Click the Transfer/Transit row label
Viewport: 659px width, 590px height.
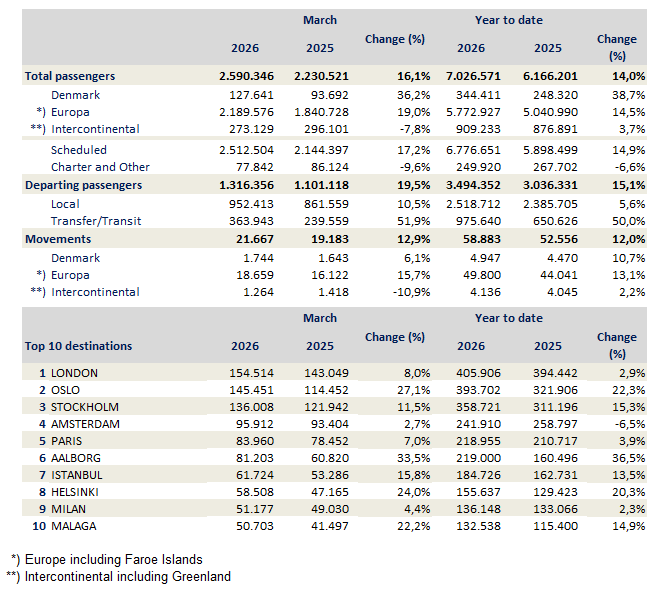tap(97, 221)
